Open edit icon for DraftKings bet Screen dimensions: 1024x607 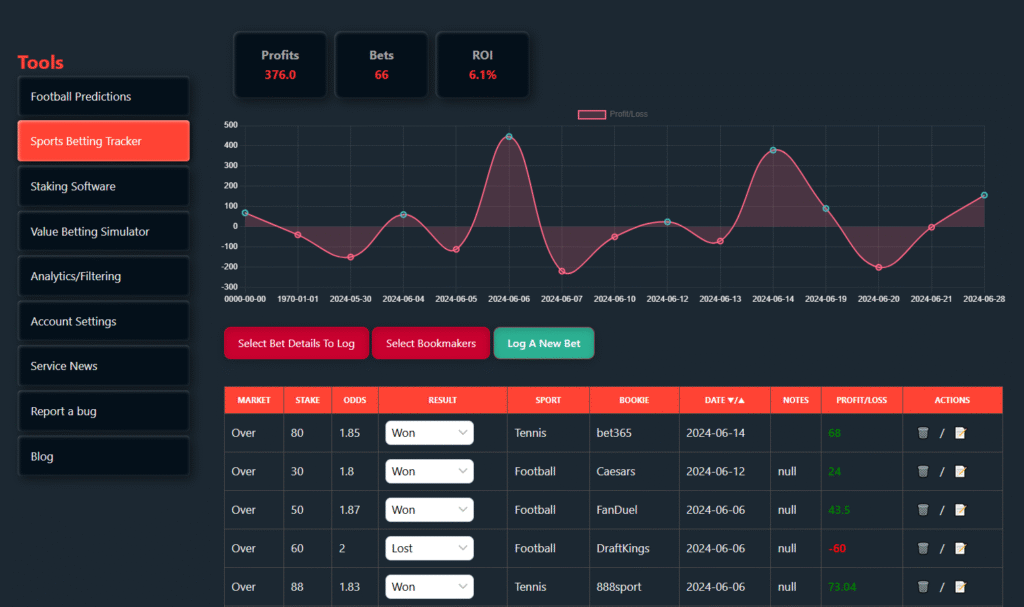(x=961, y=548)
